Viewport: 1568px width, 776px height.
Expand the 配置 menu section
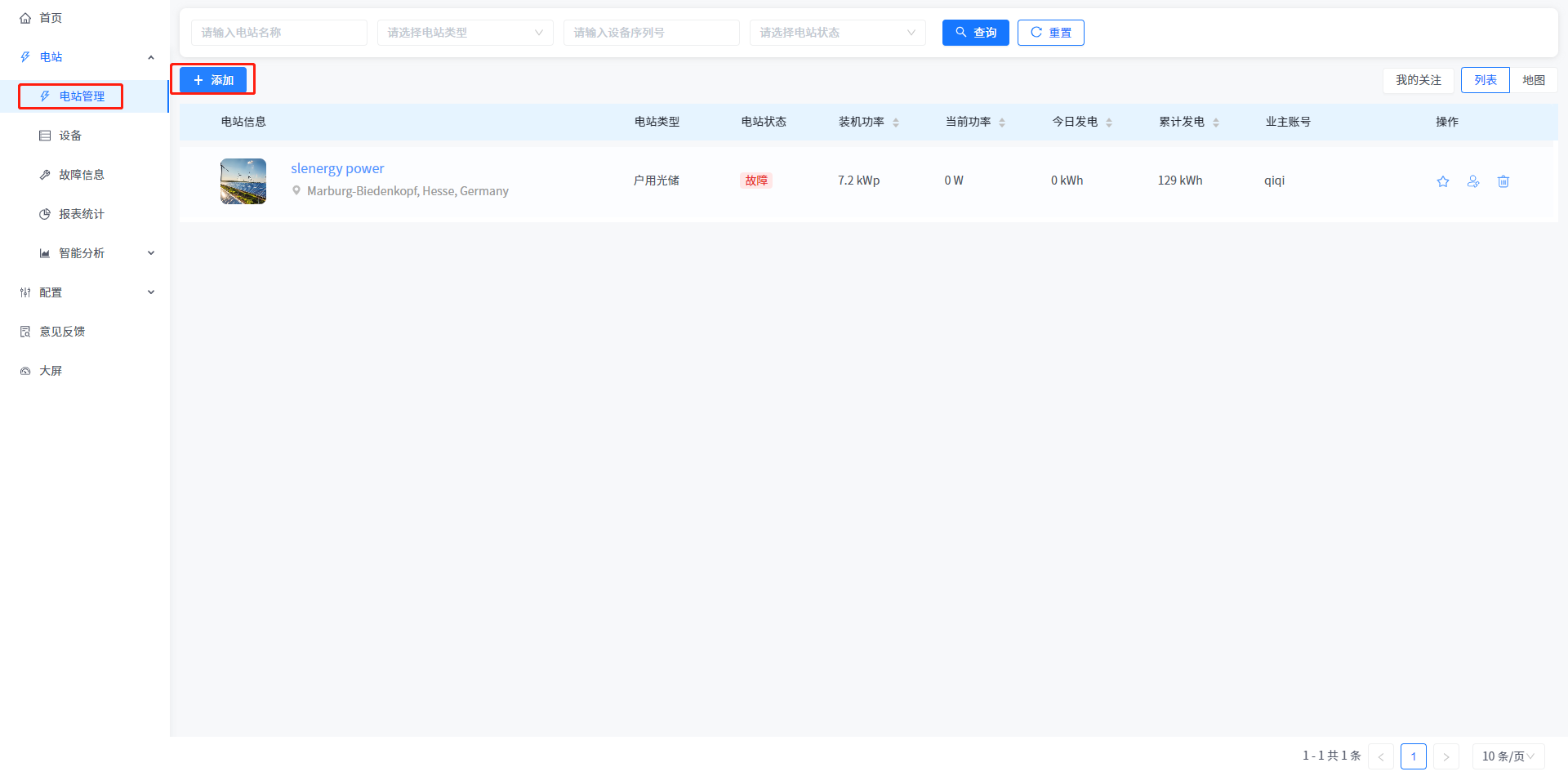51,292
